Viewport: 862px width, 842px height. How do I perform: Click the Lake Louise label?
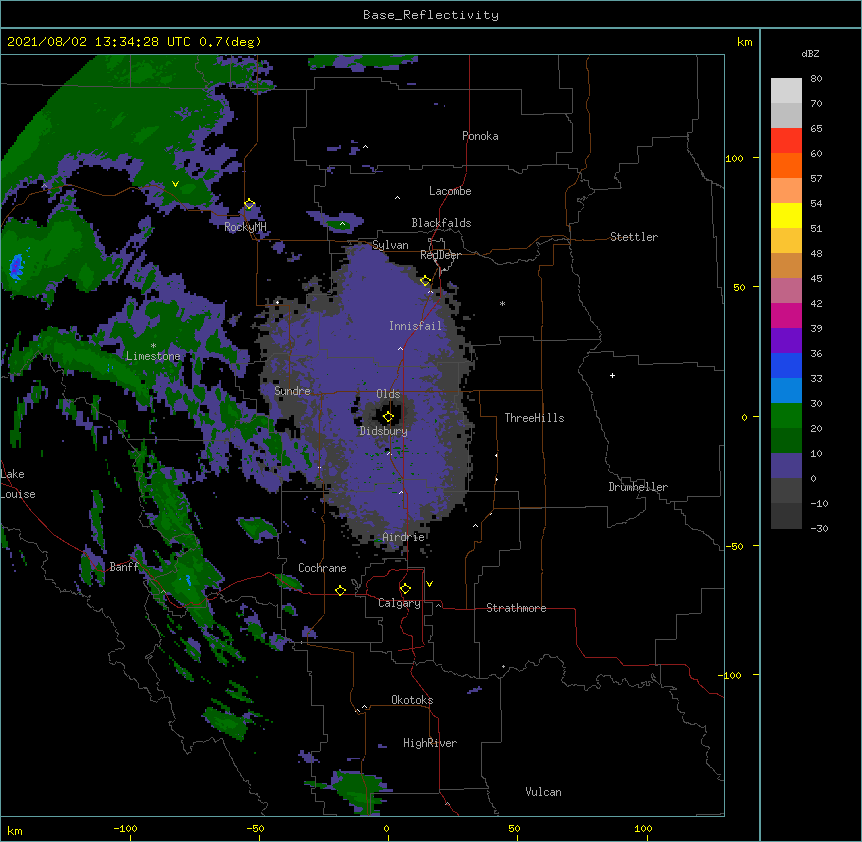tap(17, 484)
